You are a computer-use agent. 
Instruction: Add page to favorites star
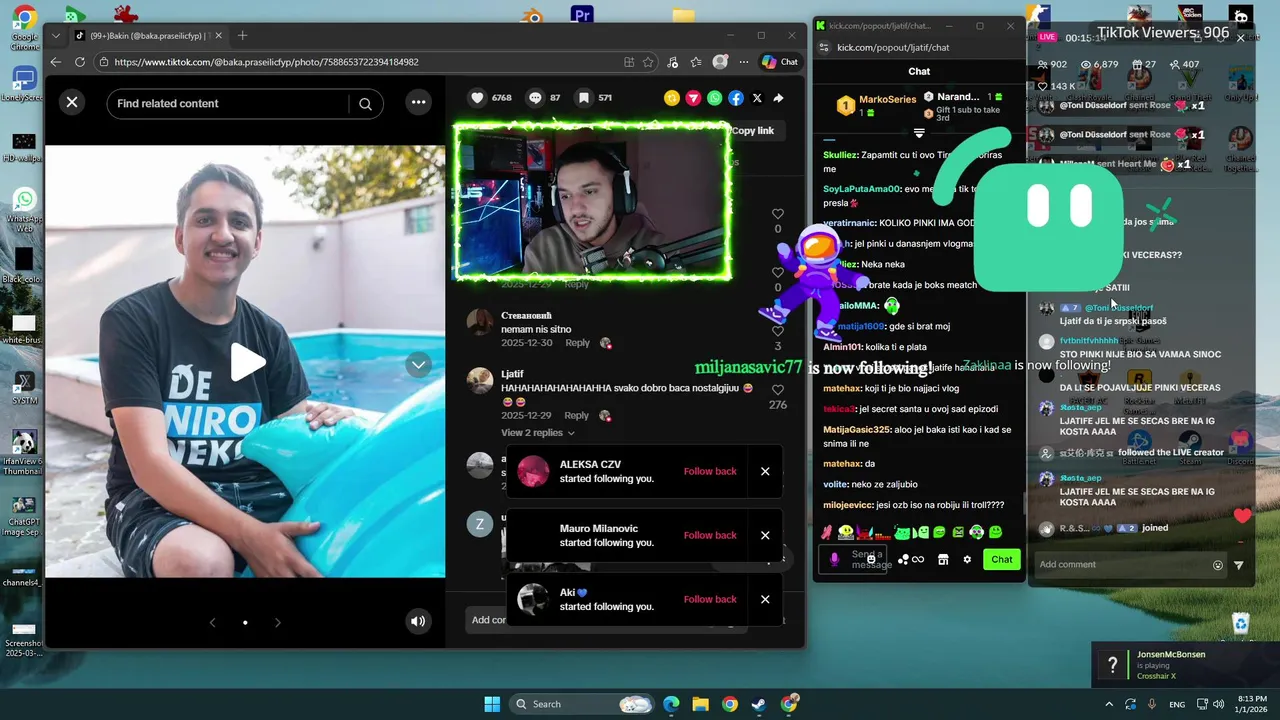[648, 62]
